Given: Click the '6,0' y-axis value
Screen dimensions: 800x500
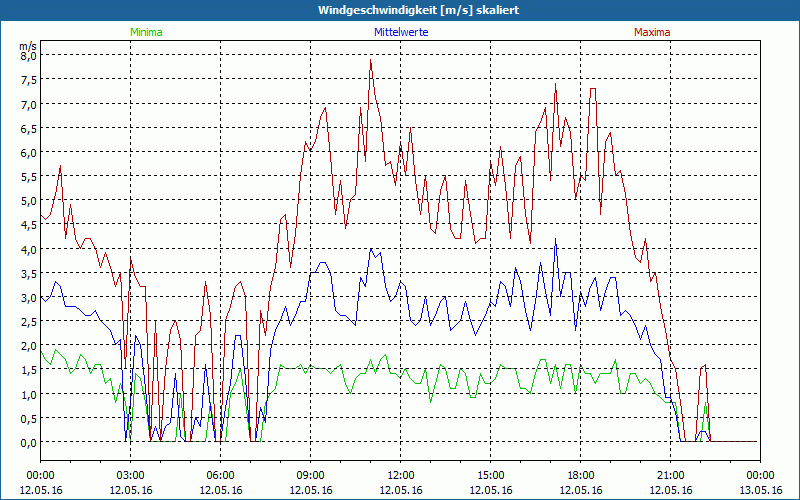Looking at the screenshot, I should tap(29, 153).
